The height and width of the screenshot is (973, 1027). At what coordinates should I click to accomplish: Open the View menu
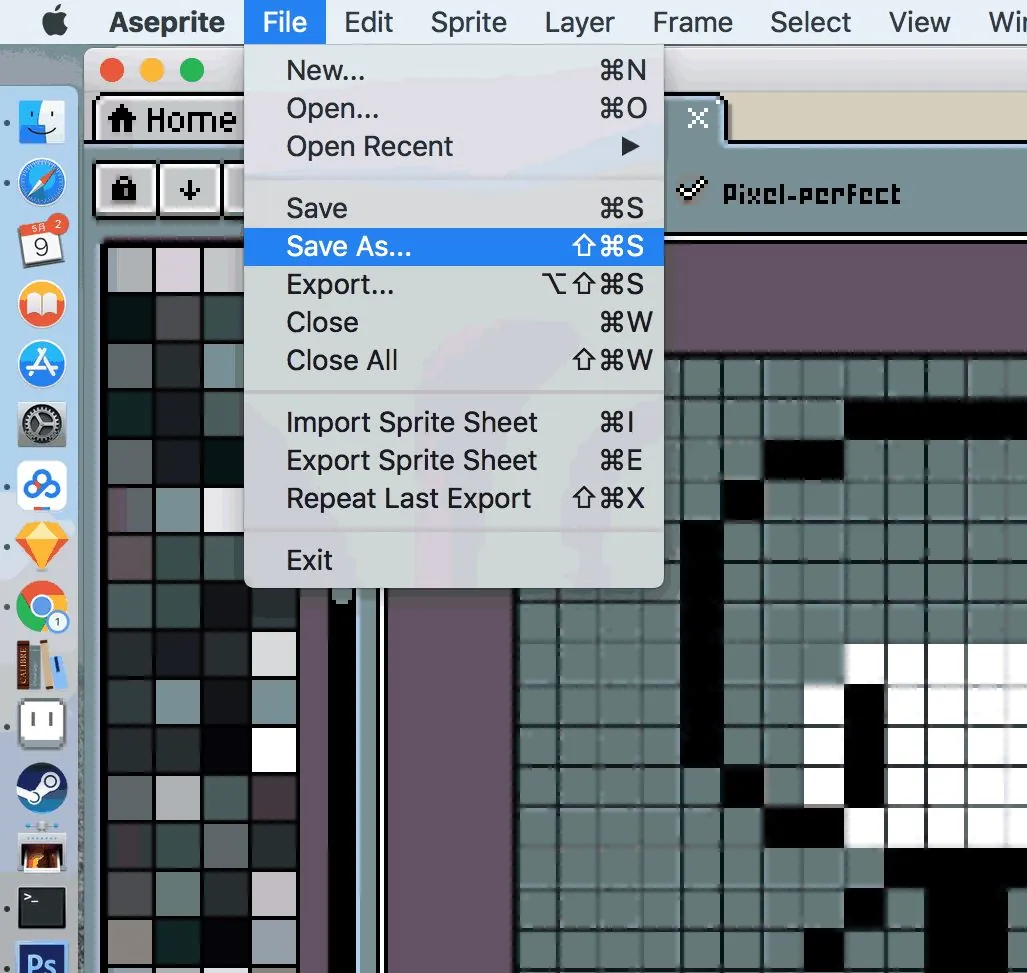(x=919, y=22)
